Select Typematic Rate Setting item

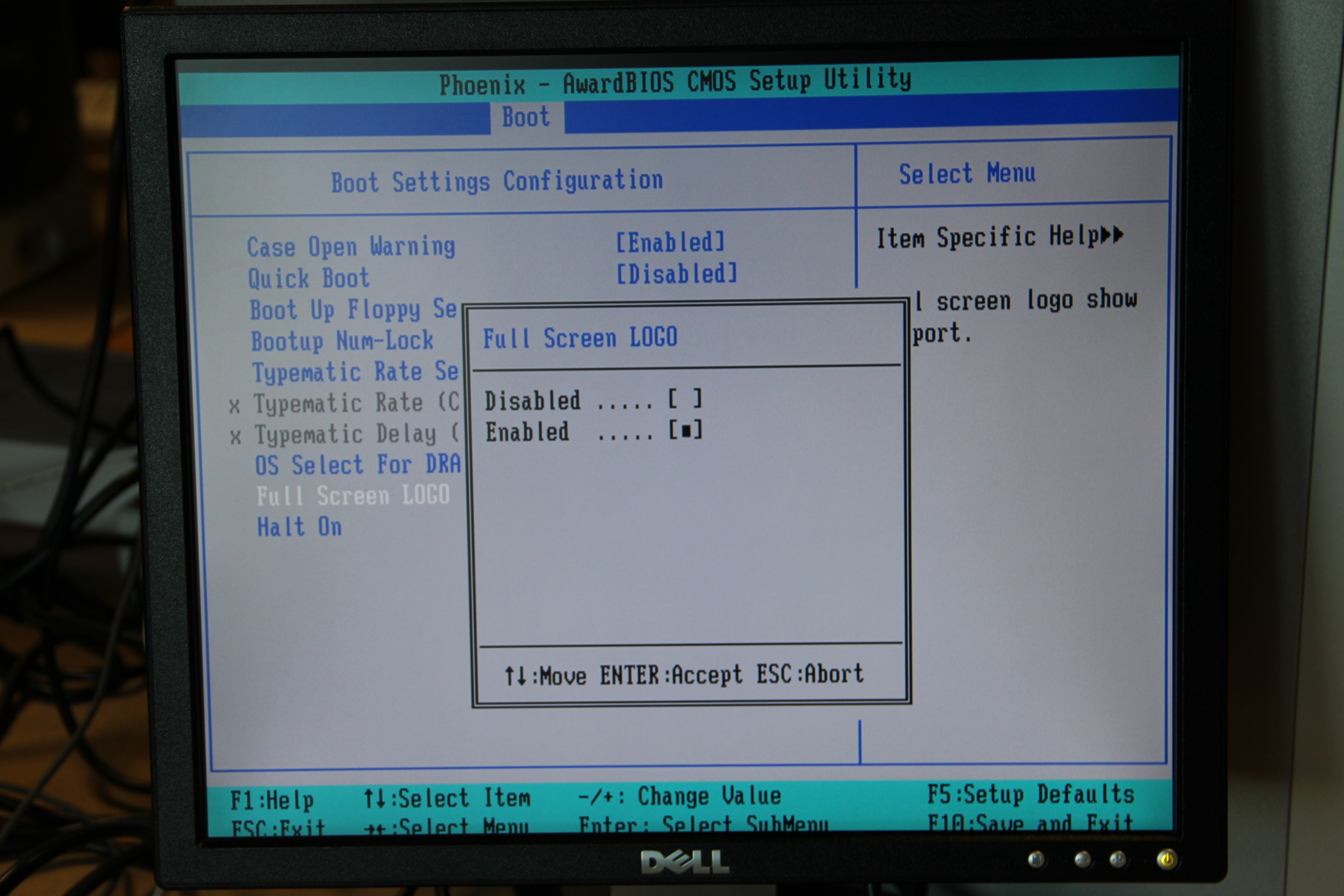click(355, 372)
